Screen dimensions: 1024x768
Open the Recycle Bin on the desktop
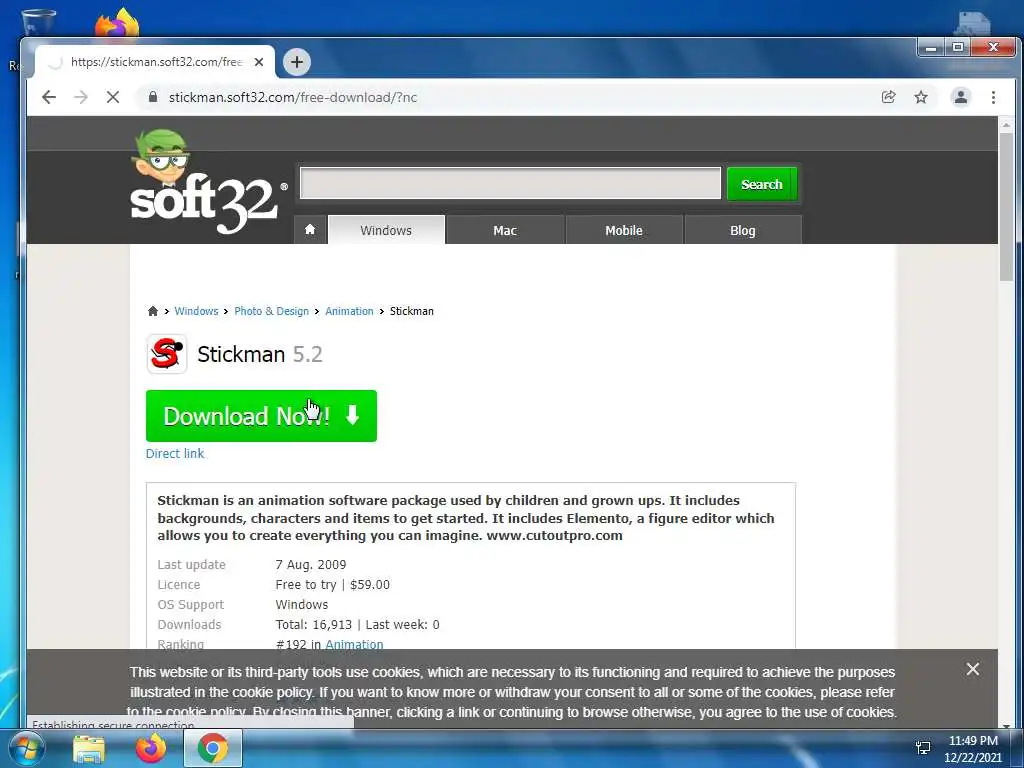coord(38,22)
